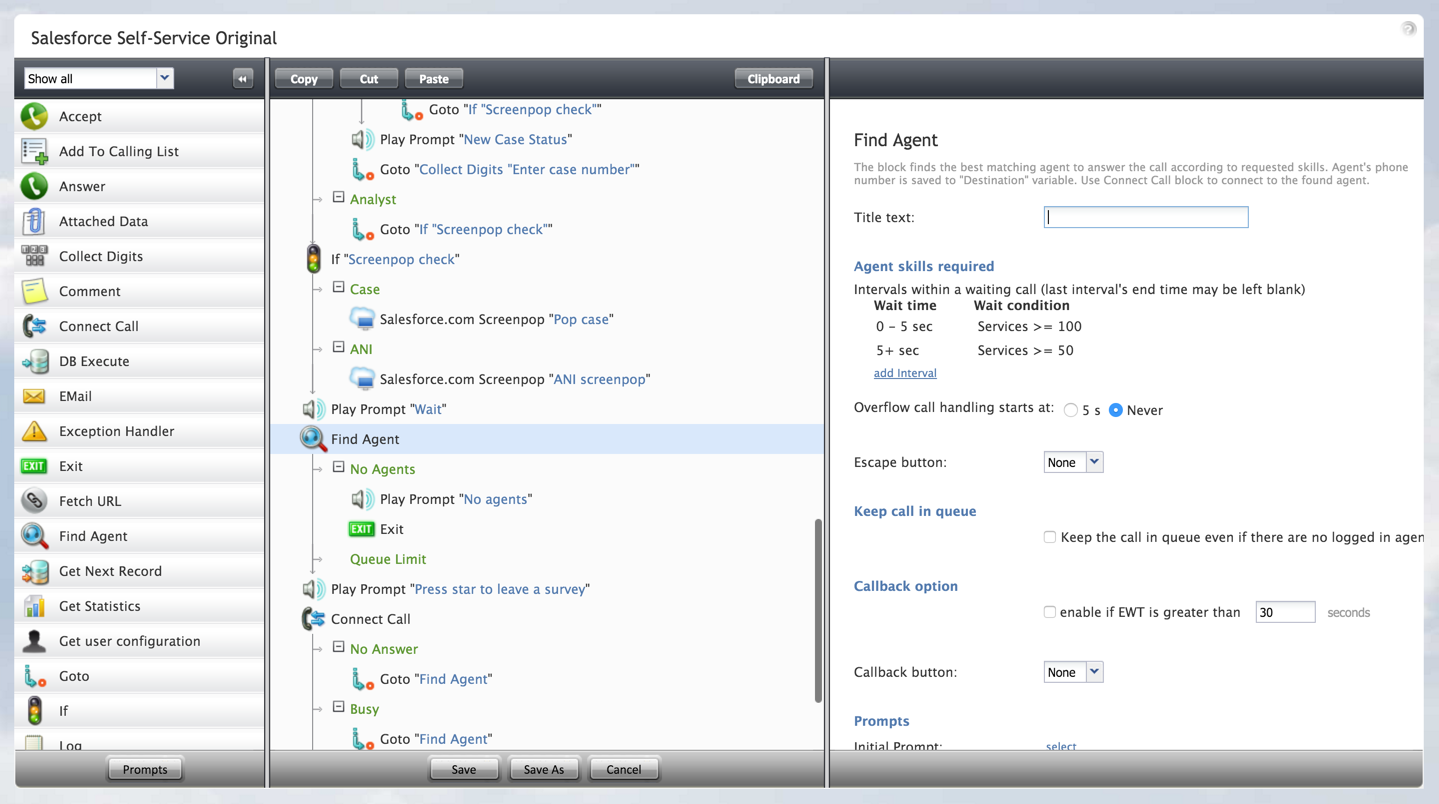Click the magnifier icon of Find Agent in flow

pos(313,439)
